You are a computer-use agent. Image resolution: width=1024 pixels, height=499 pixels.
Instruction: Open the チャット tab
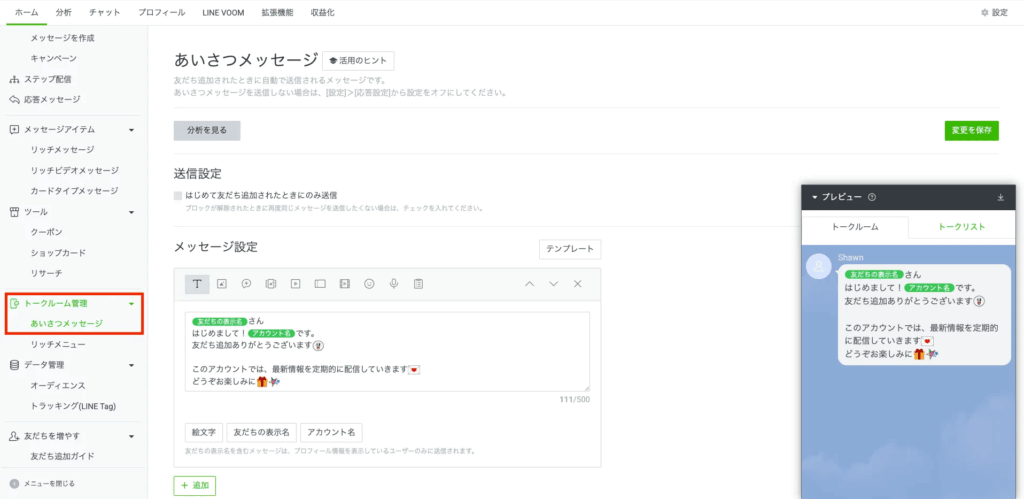click(104, 12)
